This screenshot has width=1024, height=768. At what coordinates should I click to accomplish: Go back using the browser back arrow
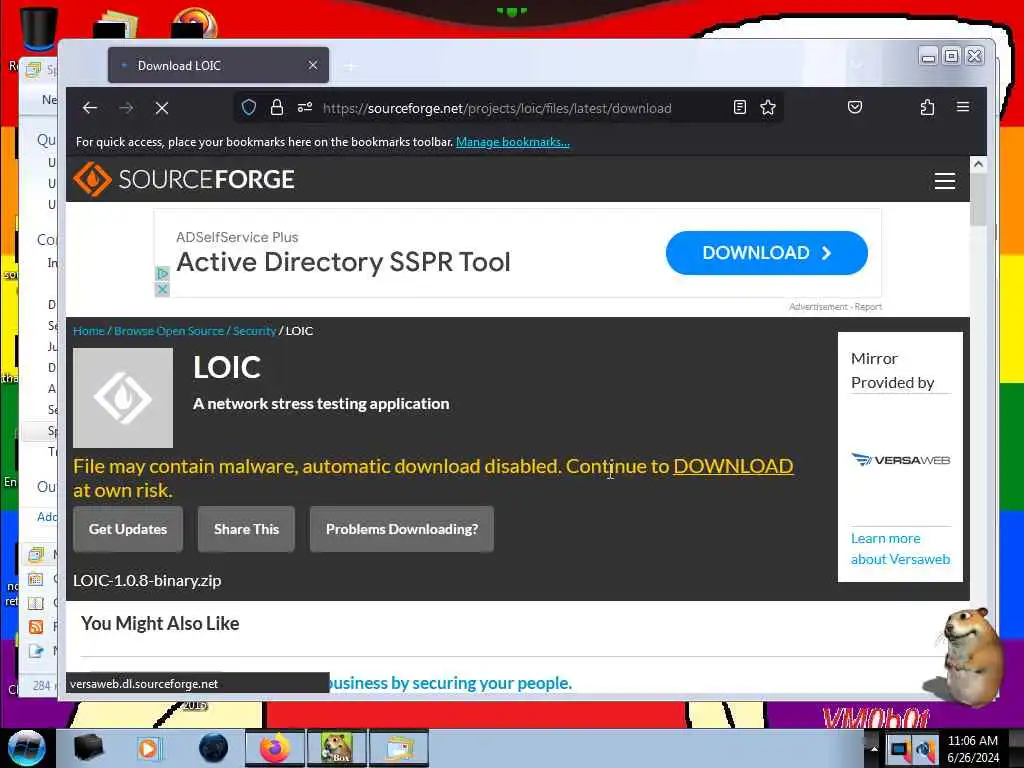(89, 108)
